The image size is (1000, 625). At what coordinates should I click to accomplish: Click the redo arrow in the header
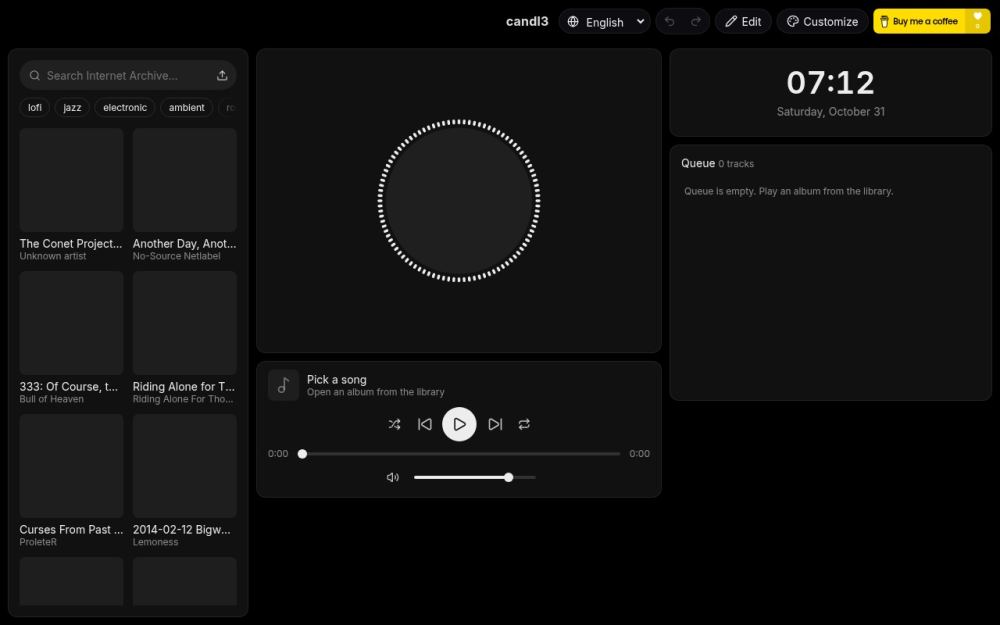pos(696,21)
